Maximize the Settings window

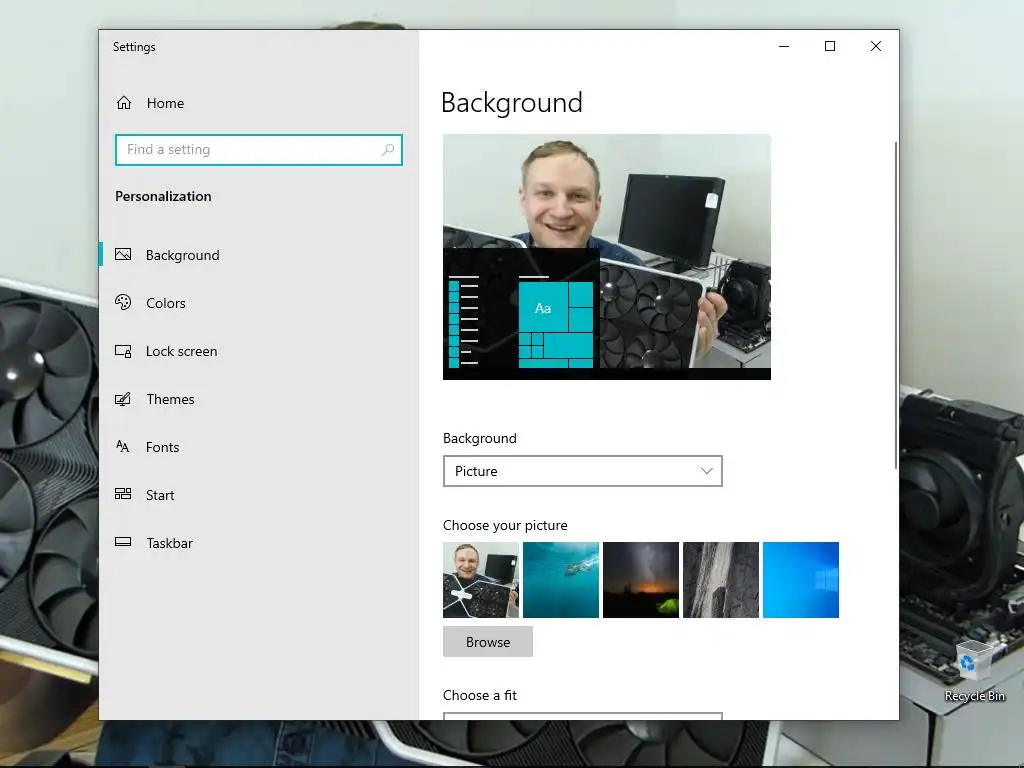pyautogui.click(x=829, y=46)
